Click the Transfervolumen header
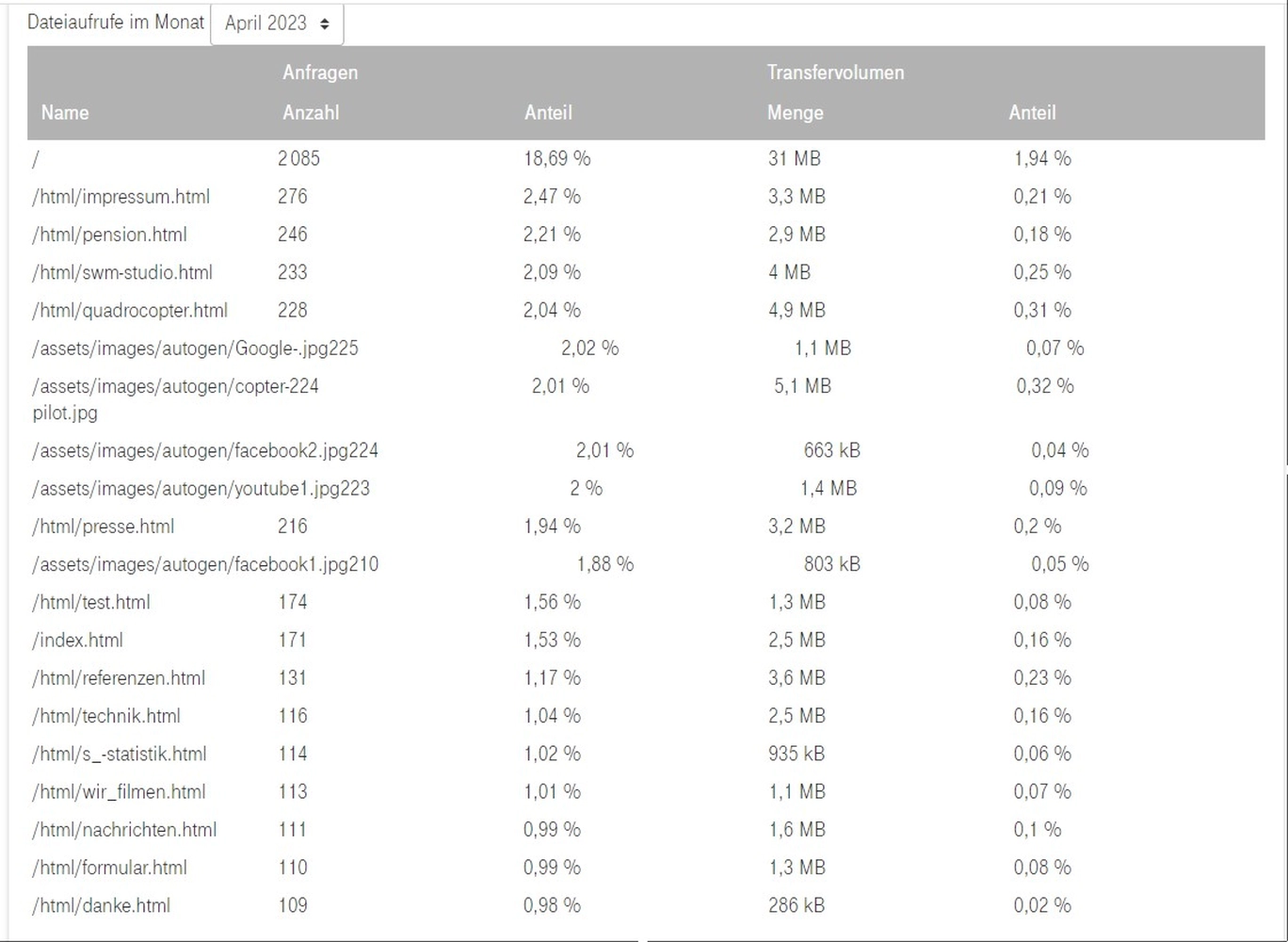 pyautogui.click(x=834, y=72)
